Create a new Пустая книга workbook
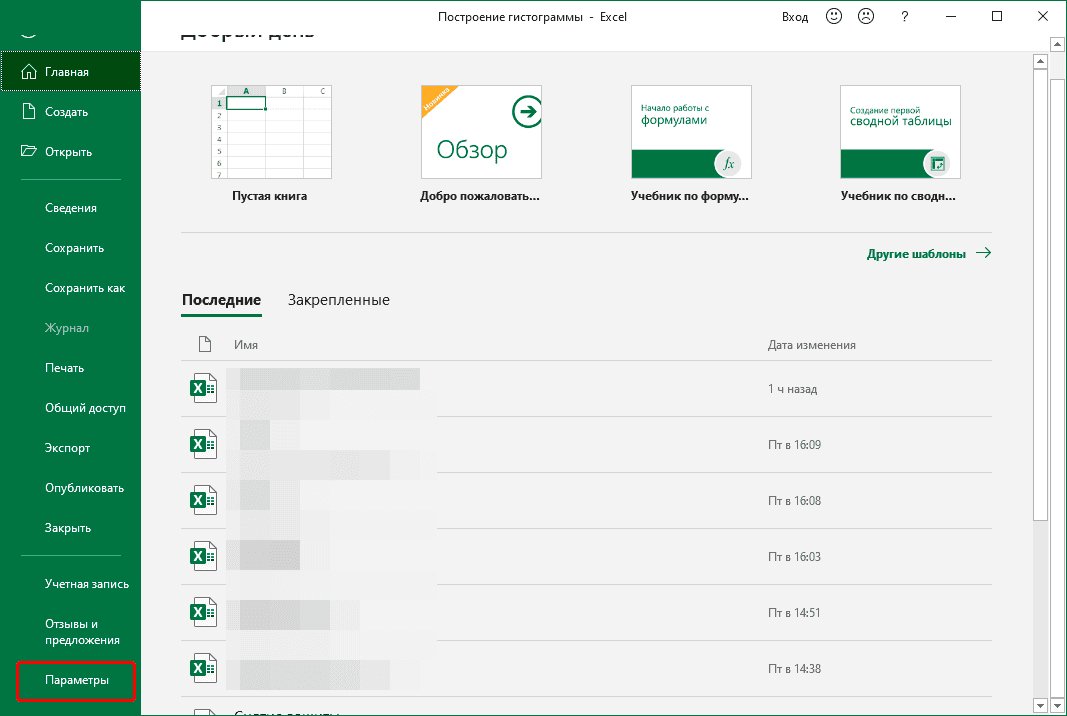 [x=270, y=130]
